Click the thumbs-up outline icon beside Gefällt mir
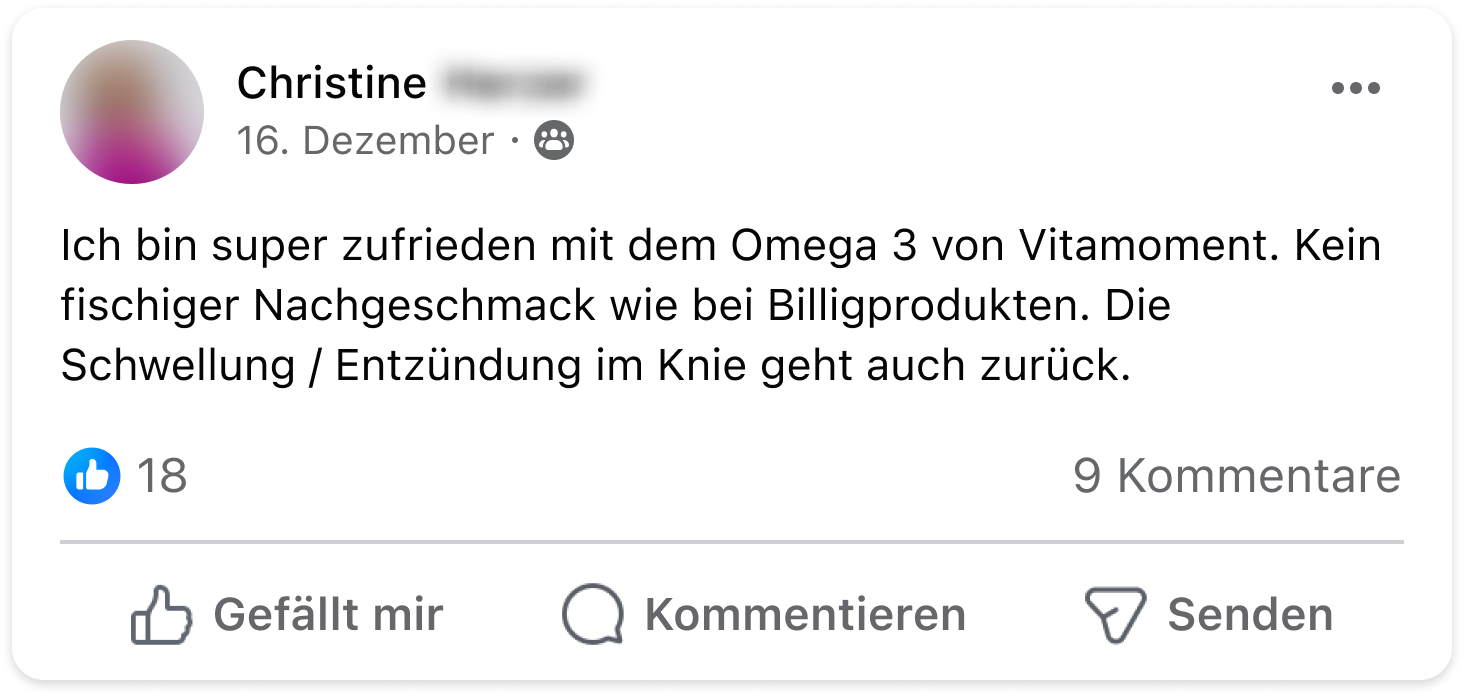Screen dimensions: 1464x696 [x=161, y=614]
